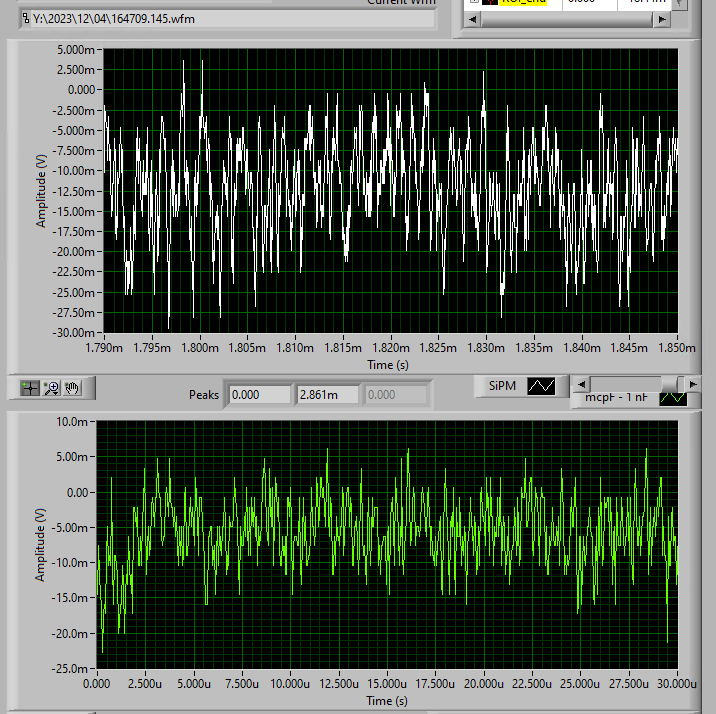Select the hand pan tool
The width and height of the screenshot is (716, 714).
point(73,387)
